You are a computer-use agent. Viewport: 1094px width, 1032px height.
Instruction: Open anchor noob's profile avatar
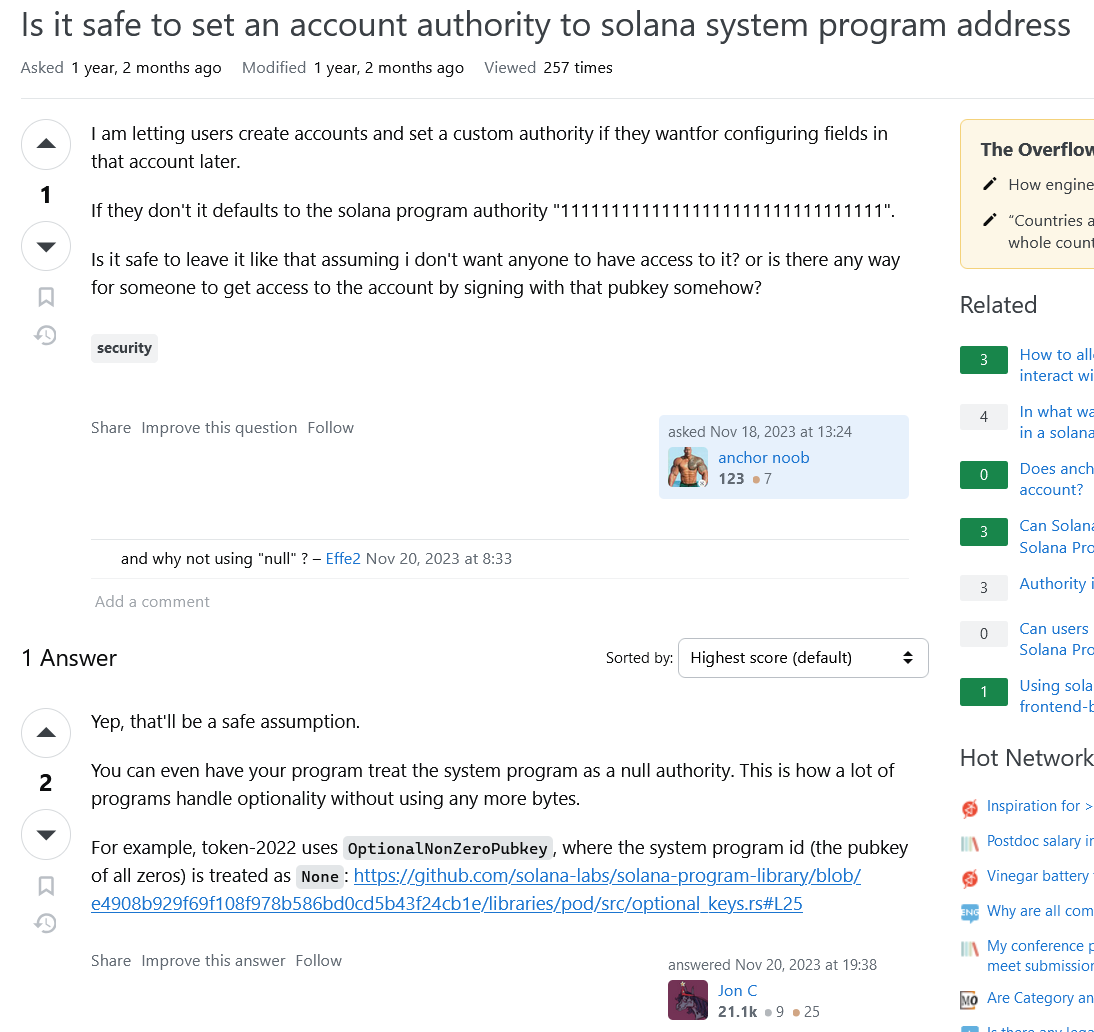(x=688, y=467)
